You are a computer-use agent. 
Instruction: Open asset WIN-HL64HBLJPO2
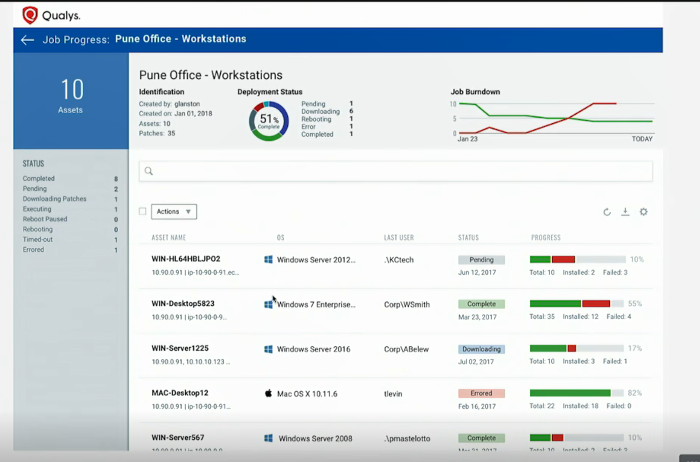186,259
